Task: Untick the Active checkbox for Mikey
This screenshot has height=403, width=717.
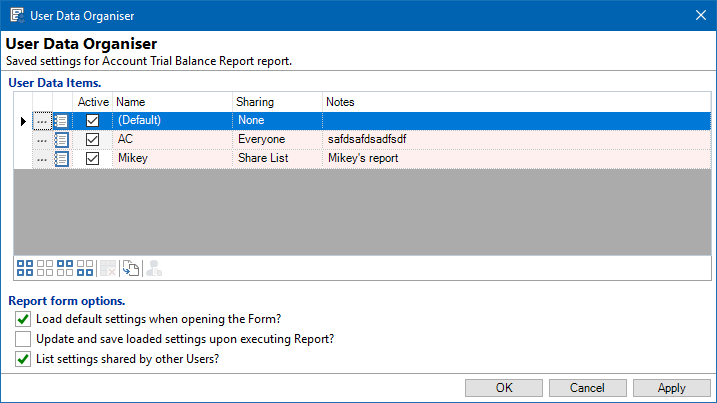Action: (x=93, y=159)
